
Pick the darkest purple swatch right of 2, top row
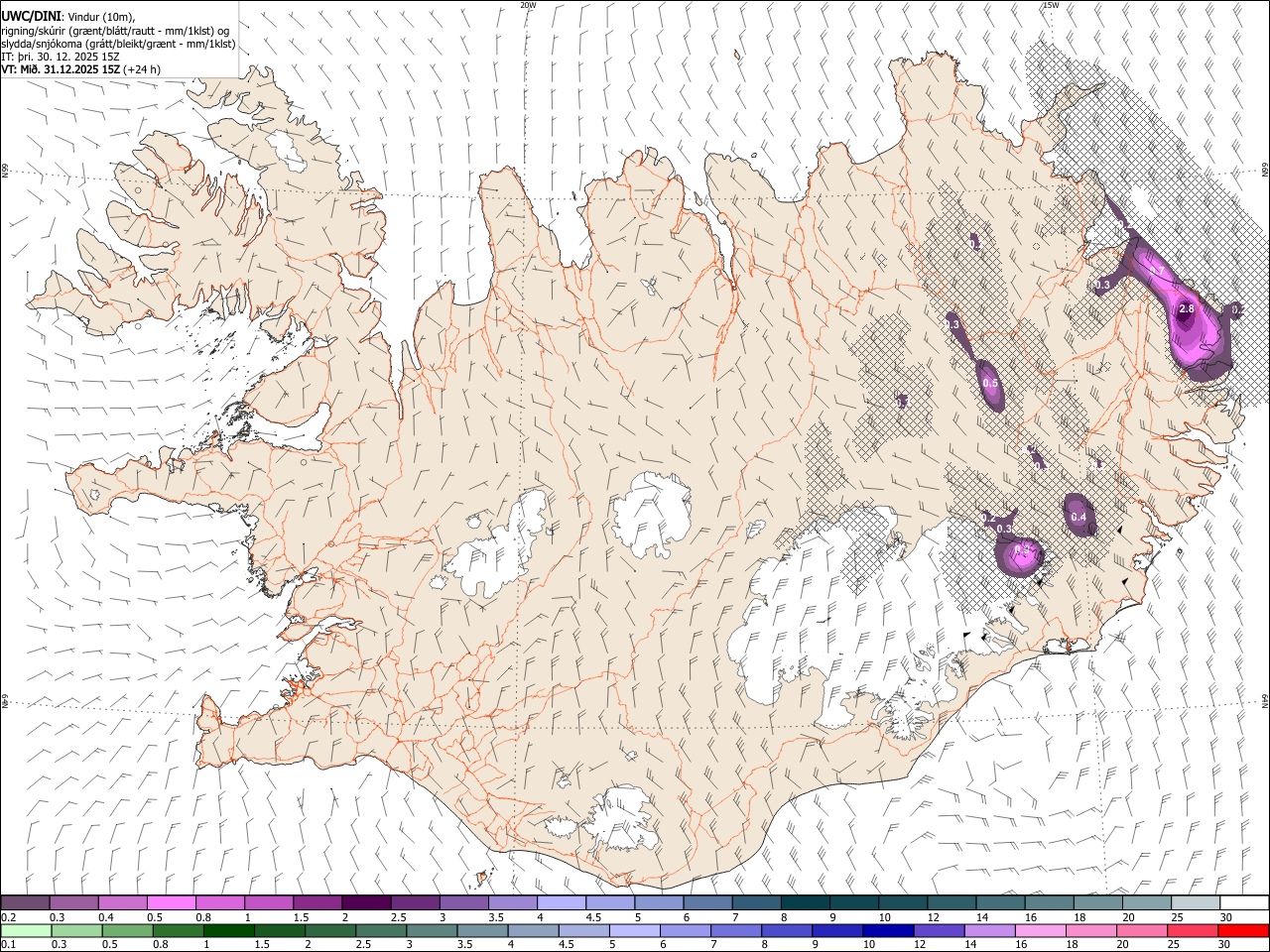[x=365, y=902]
